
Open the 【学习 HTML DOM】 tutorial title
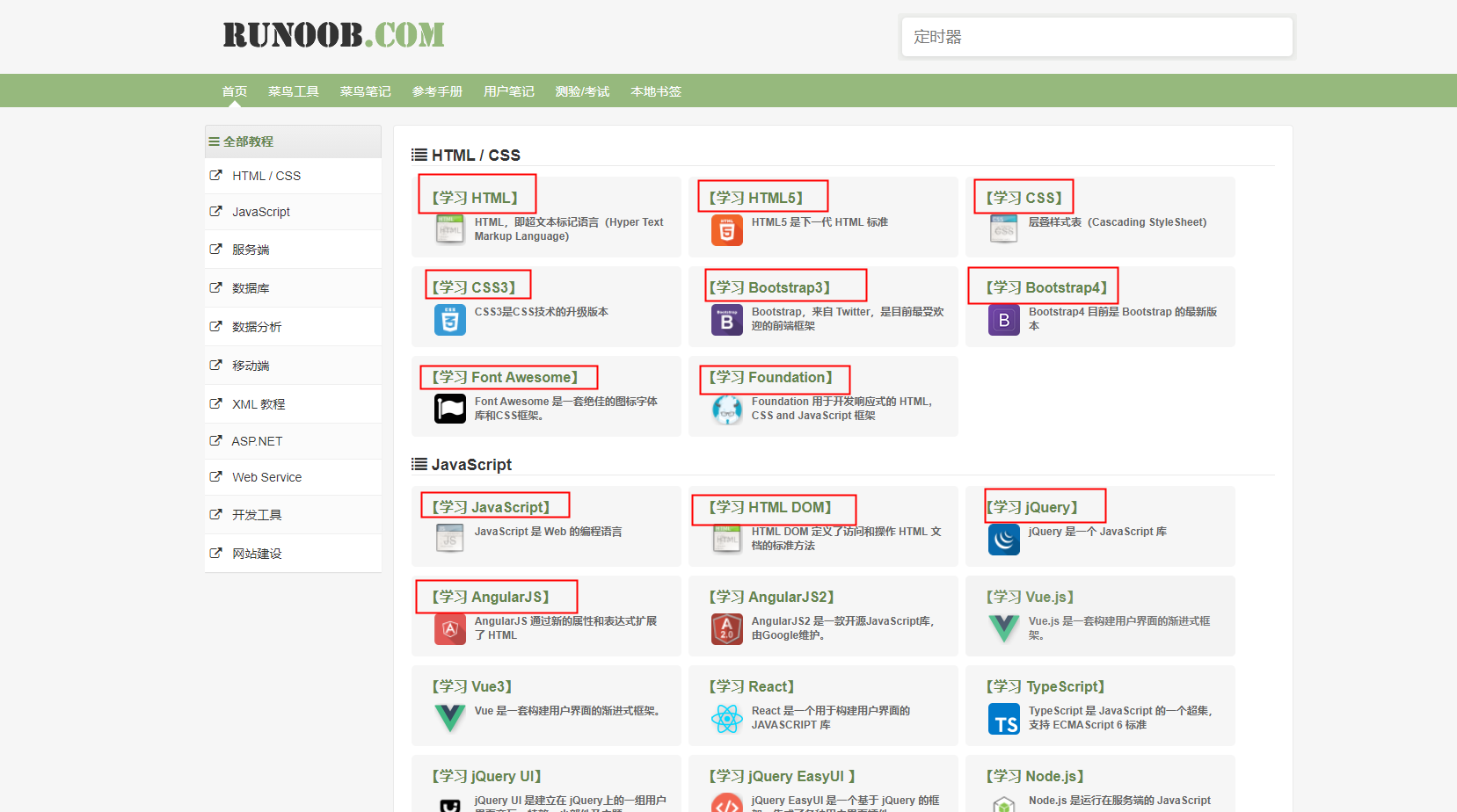[x=770, y=507]
